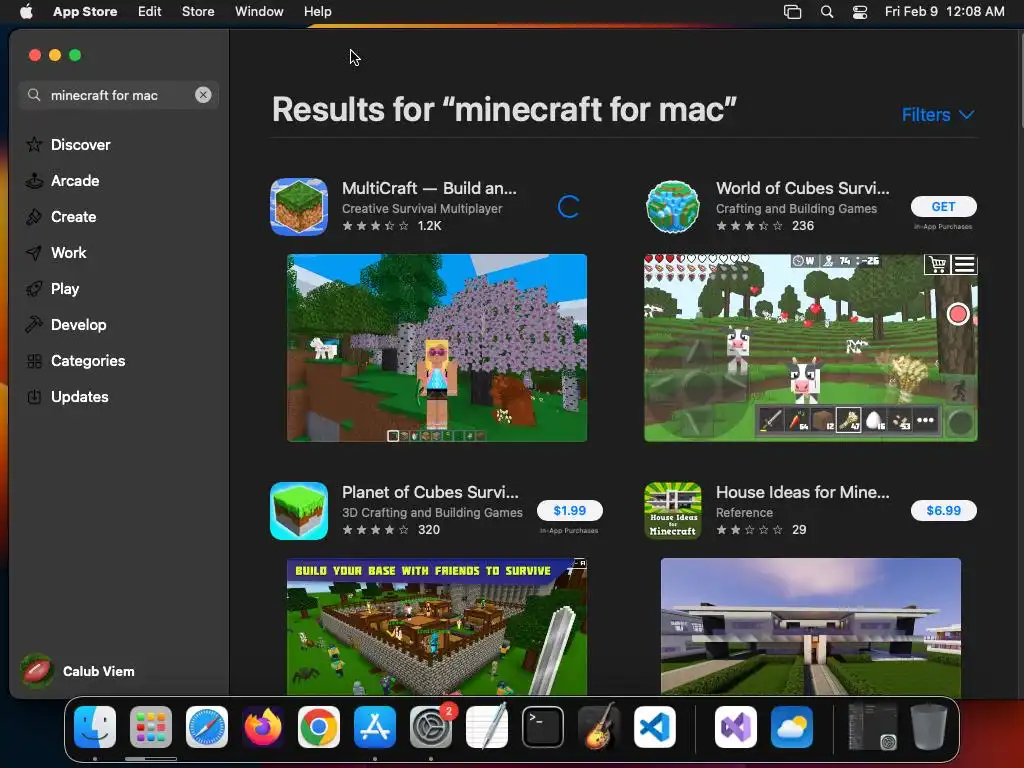Open the Edit menu
Viewport: 1024px width, 768px height.
(150, 12)
